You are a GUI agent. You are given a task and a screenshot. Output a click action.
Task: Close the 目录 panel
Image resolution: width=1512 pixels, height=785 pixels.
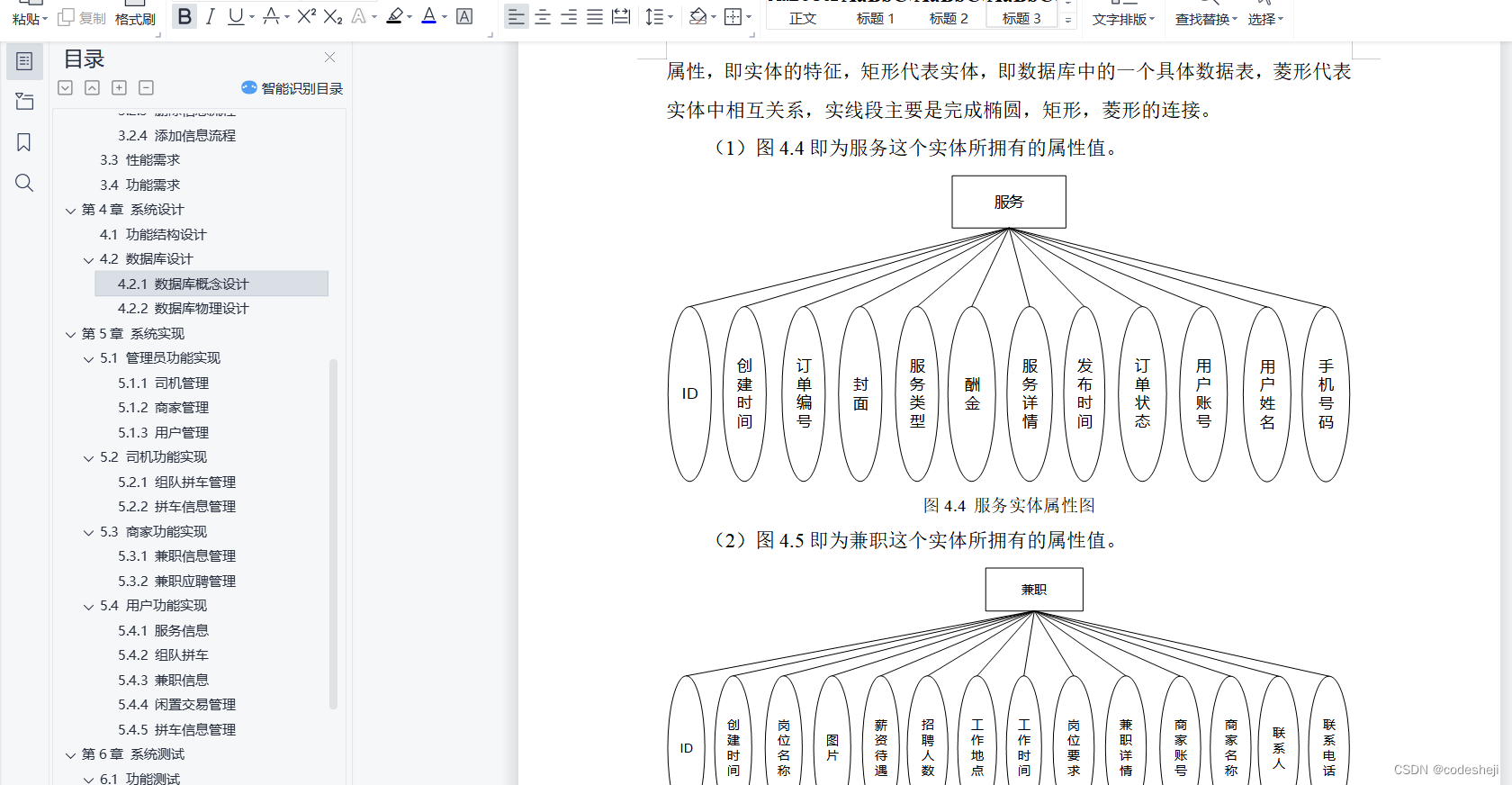point(330,58)
